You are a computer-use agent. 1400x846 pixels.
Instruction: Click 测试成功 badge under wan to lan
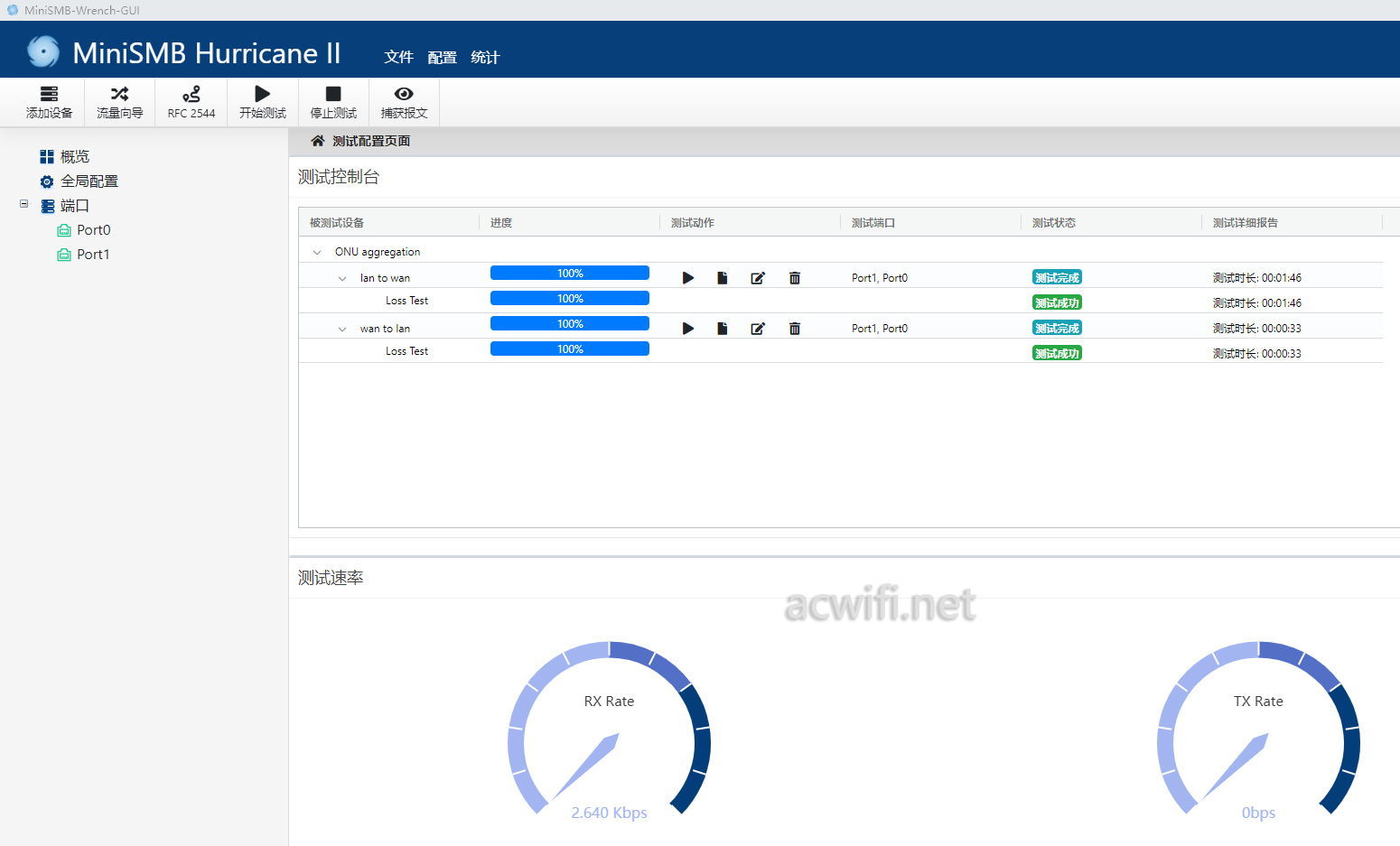[1057, 353]
